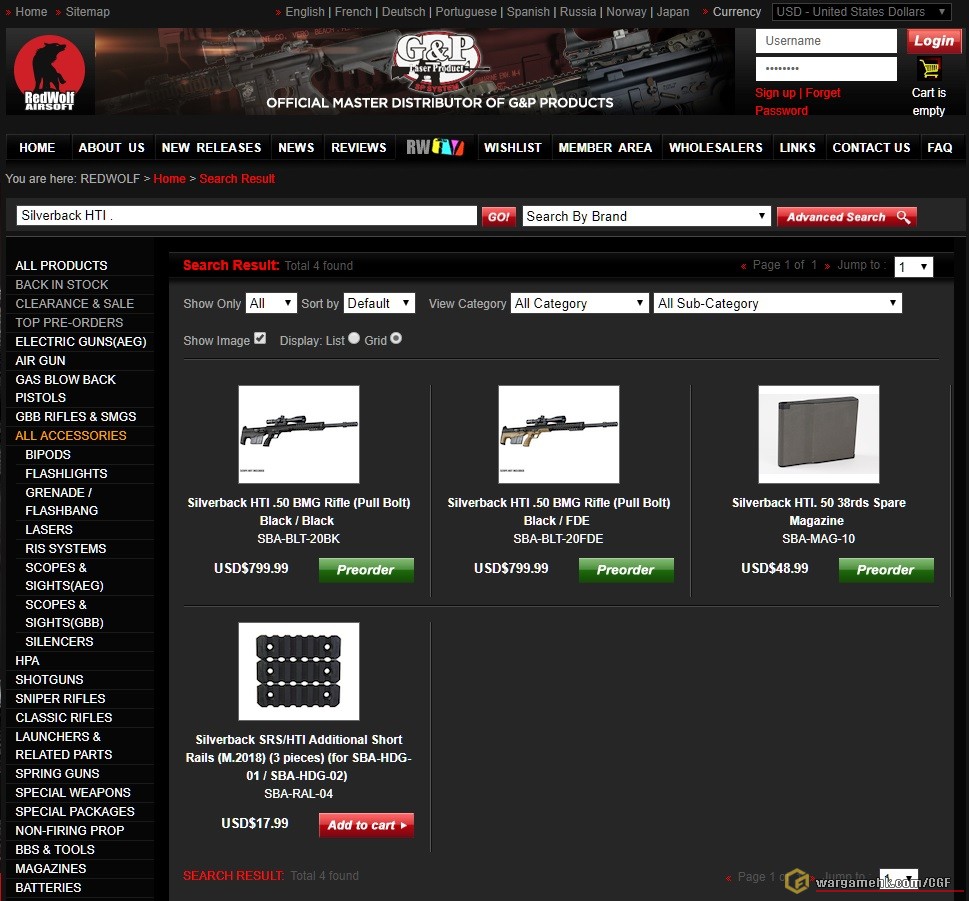This screenshot has height=901, width=969.
Task: Uncheck the Show Image checkbox
Action: point(260,339)
